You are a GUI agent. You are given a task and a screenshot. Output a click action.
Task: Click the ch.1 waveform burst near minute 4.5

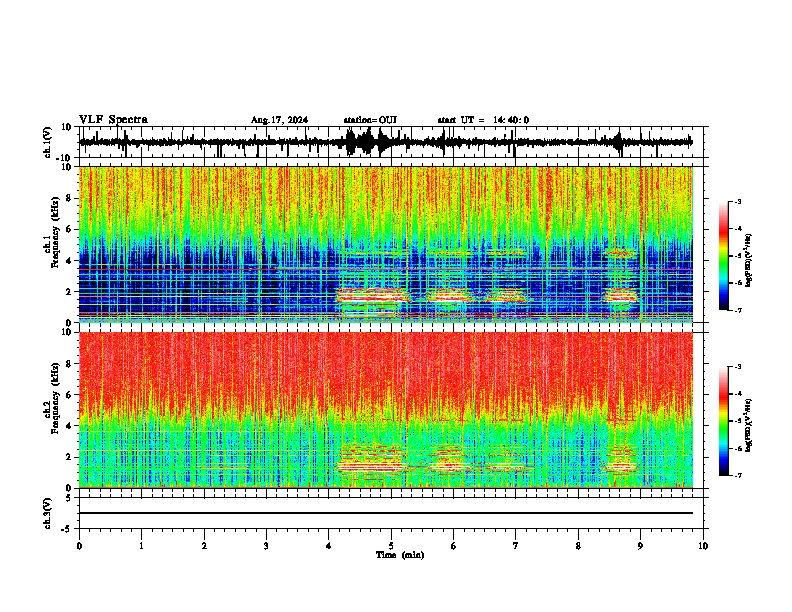(366, 142)
